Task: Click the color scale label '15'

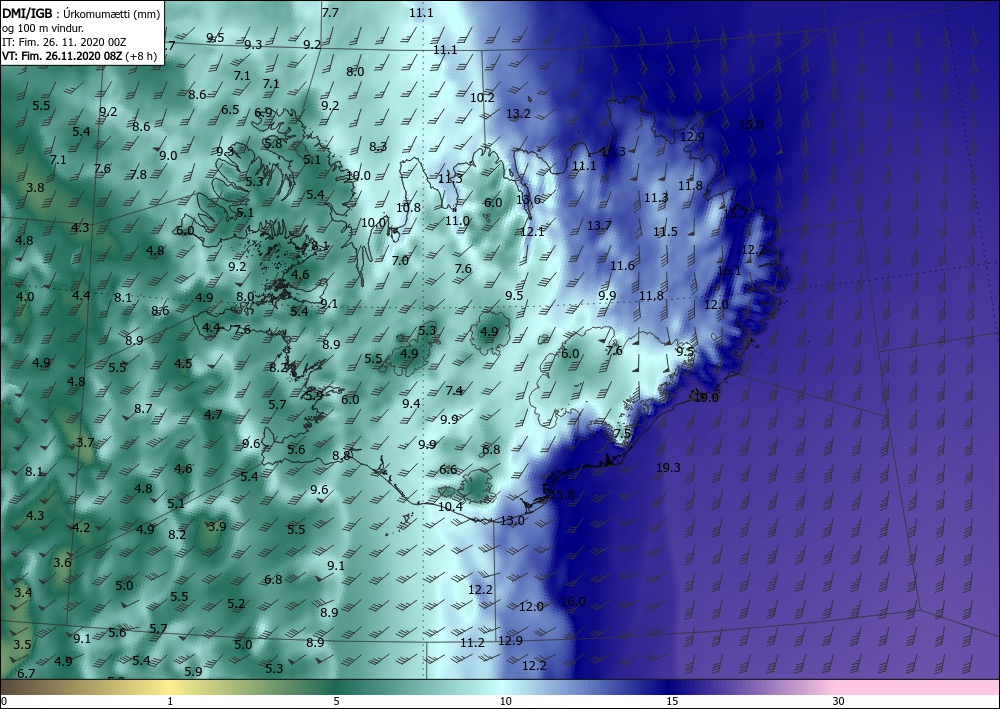Action: [x=672, y=702]
